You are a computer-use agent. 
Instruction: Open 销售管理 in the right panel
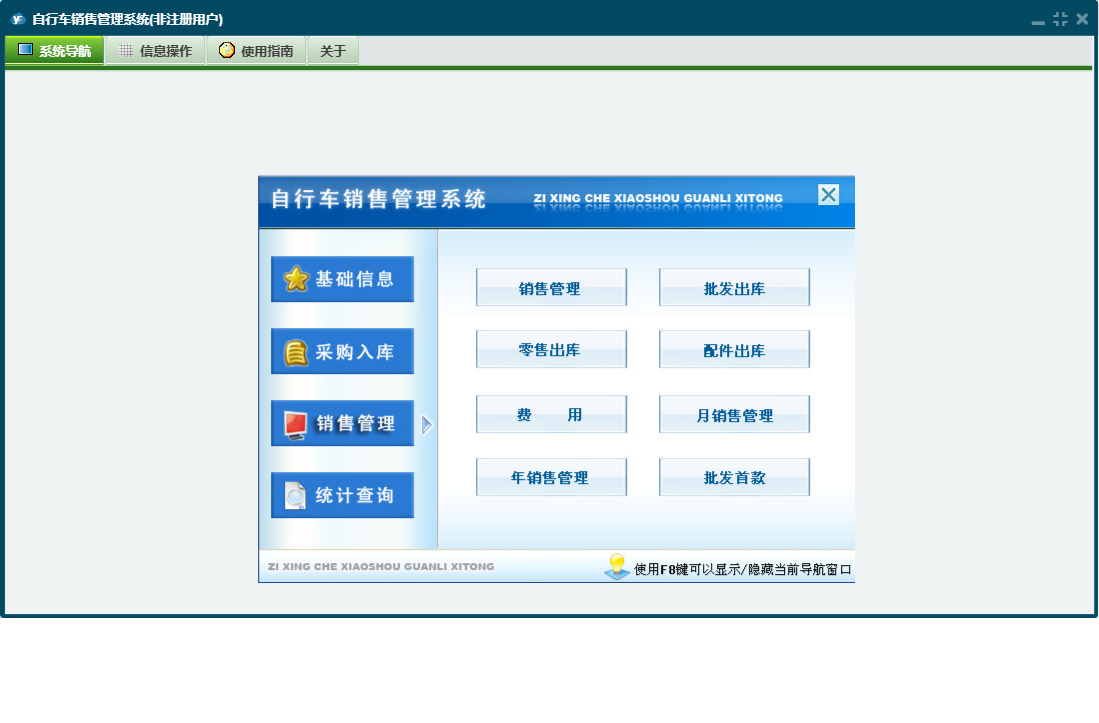point(551,287)
